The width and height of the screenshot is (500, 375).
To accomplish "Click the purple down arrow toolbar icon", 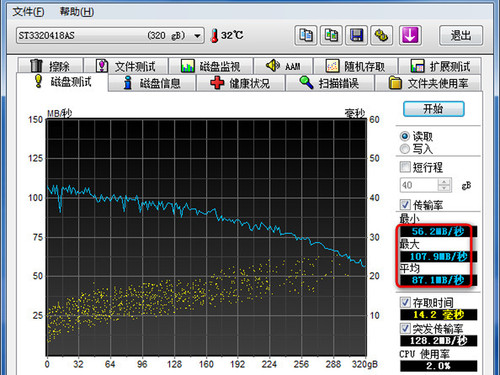I will [x=410, y=35].
